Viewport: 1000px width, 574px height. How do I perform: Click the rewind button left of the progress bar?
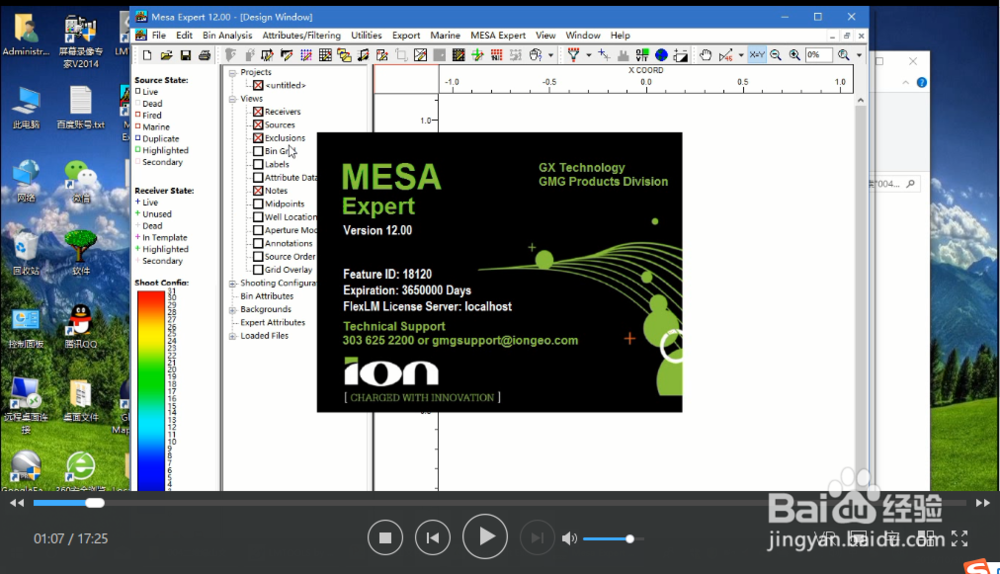point(17,503)
